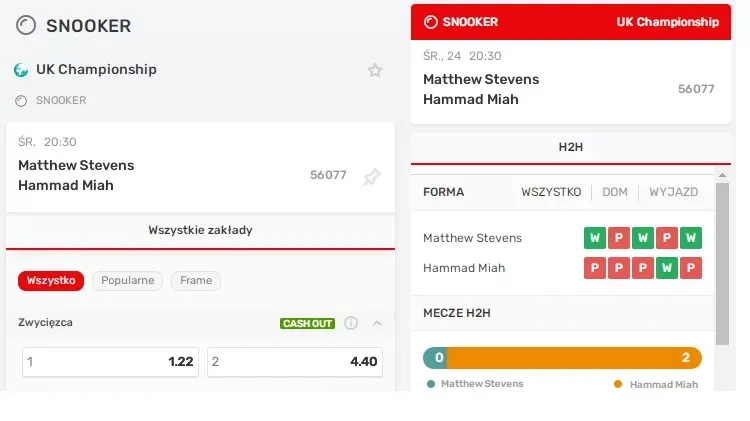
Task: Show Dom form results
Action: pos(615,192)
